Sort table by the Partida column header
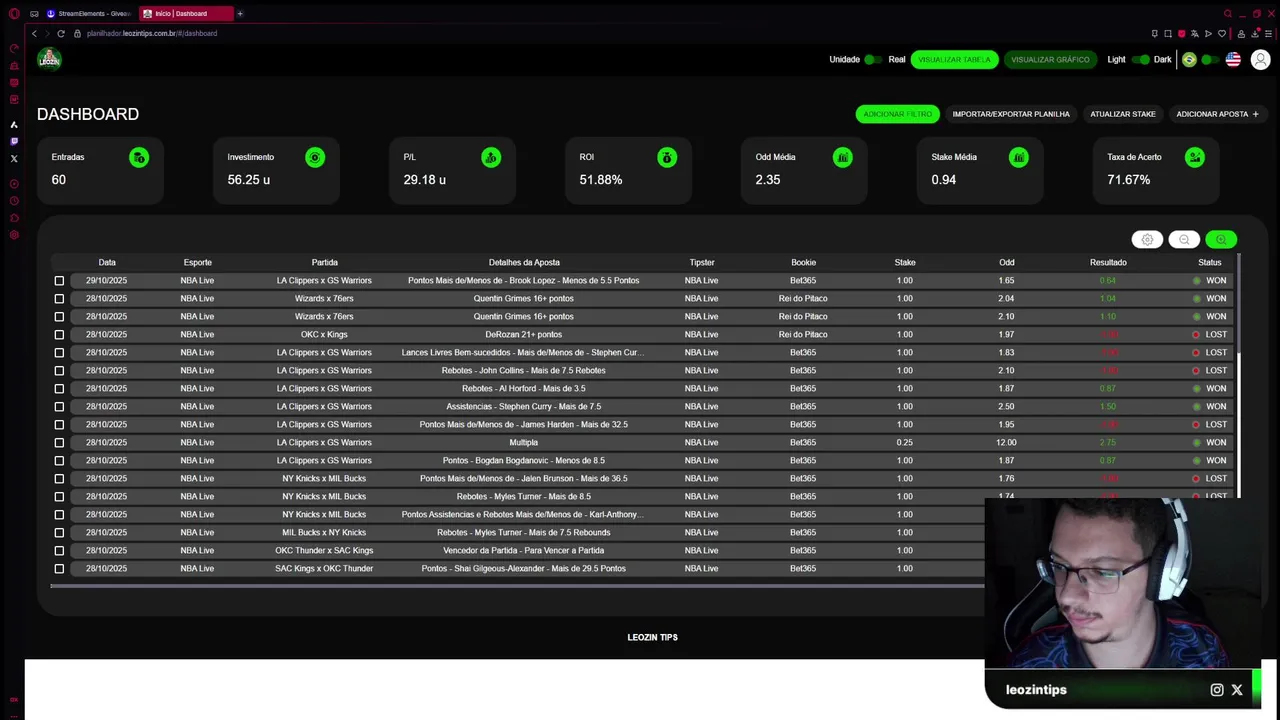This screenshot has height=720, width=1280. pyautogui.click(x=324, y=262)
